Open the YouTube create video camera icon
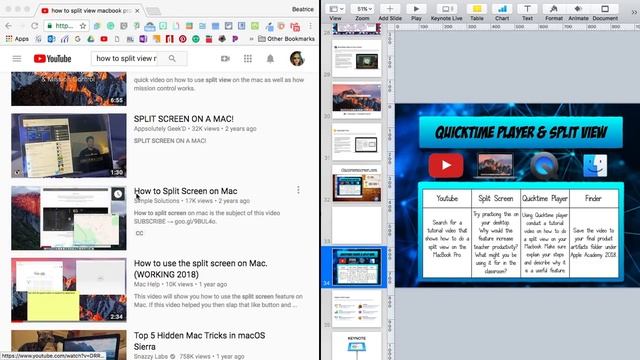The image size is (640, 360). coord(225,59)
